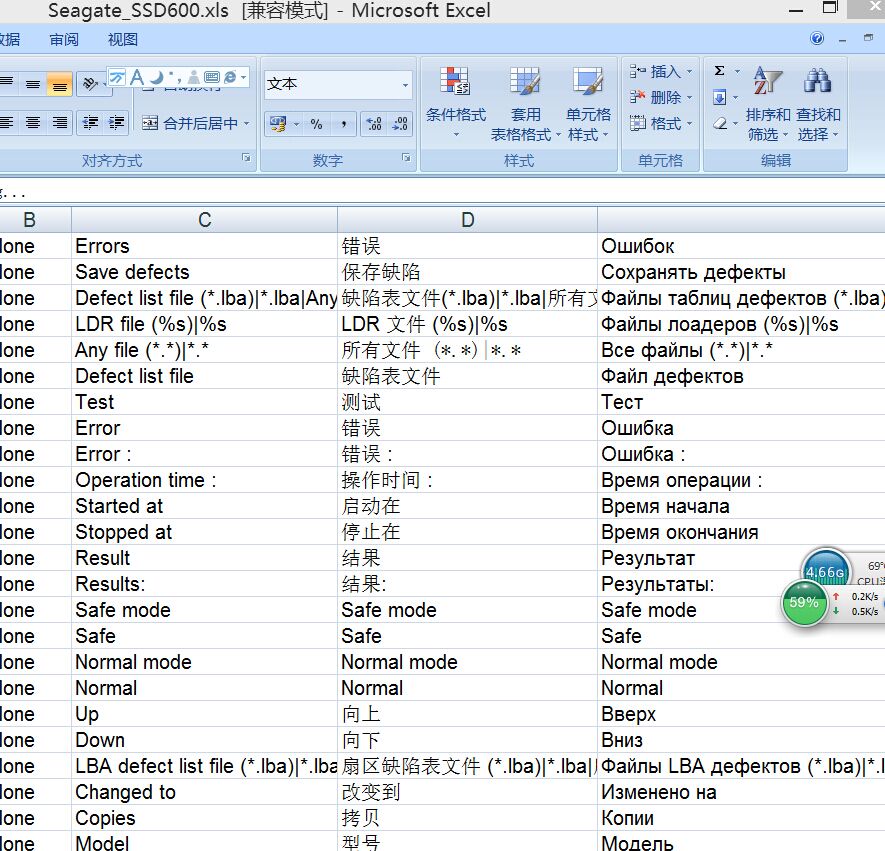Click 插入 insert cells button

[655, 72]
